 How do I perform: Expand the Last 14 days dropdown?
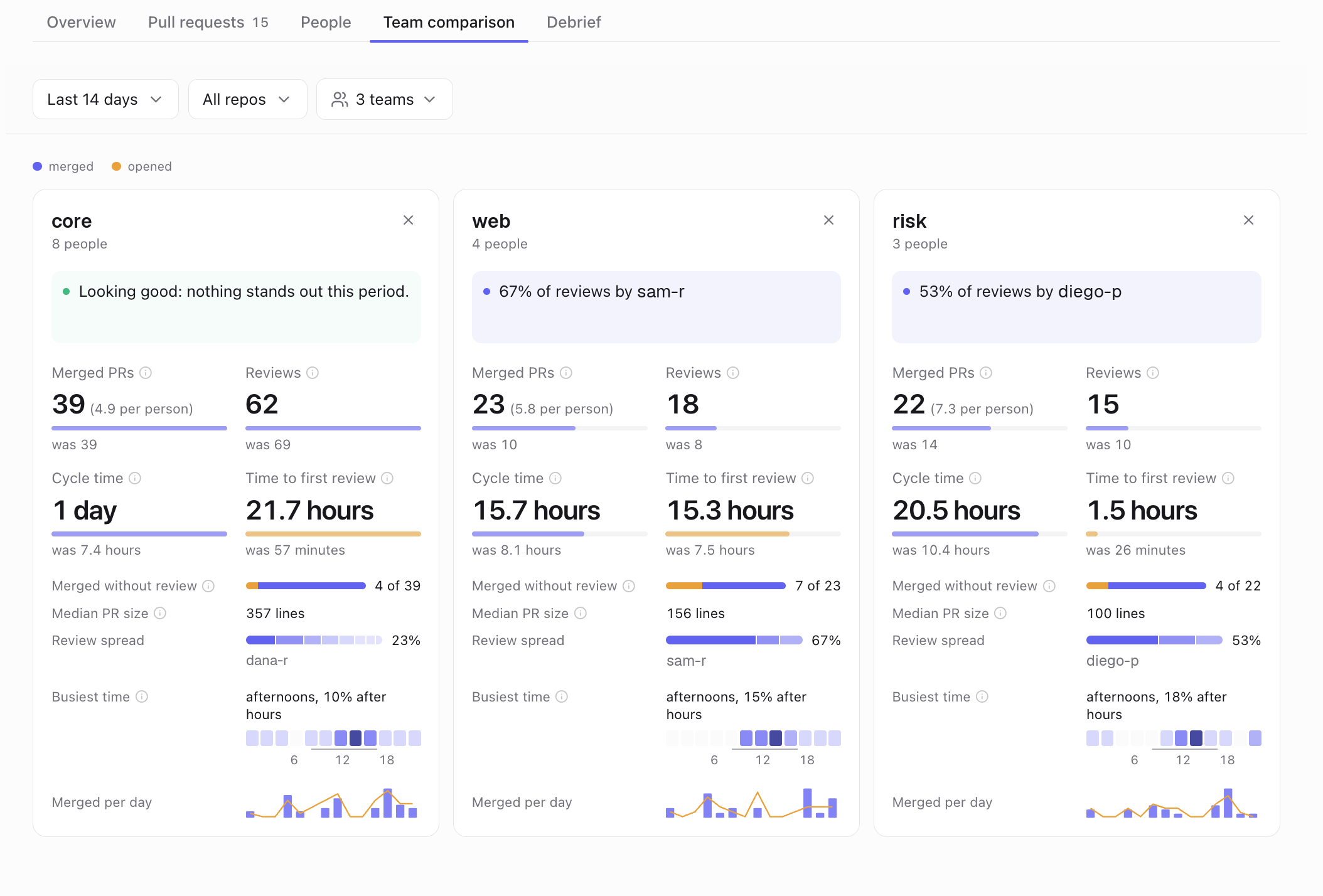pyautogui.click(x=105, y=99)
